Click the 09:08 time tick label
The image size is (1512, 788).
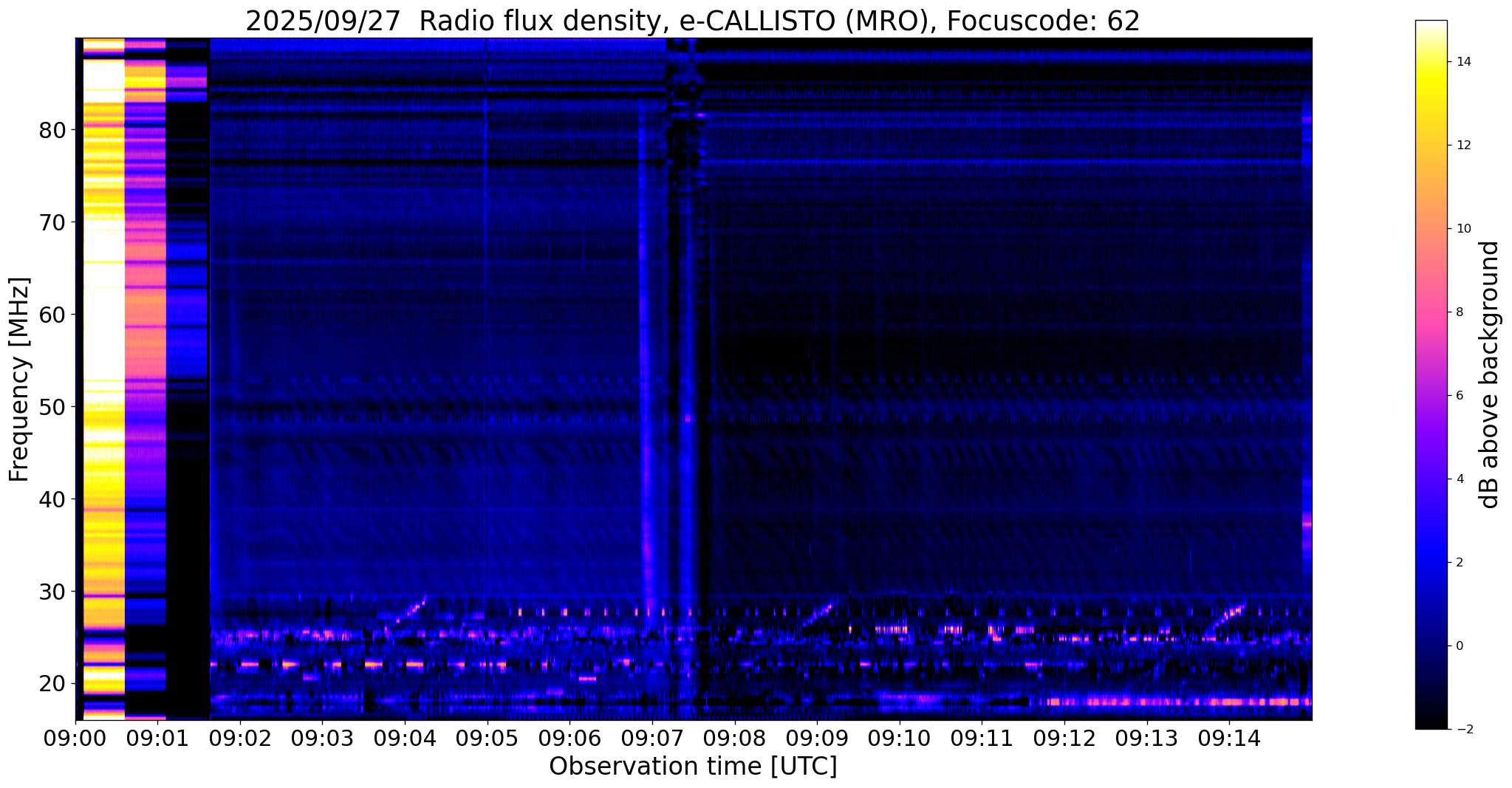click(734, 740)
